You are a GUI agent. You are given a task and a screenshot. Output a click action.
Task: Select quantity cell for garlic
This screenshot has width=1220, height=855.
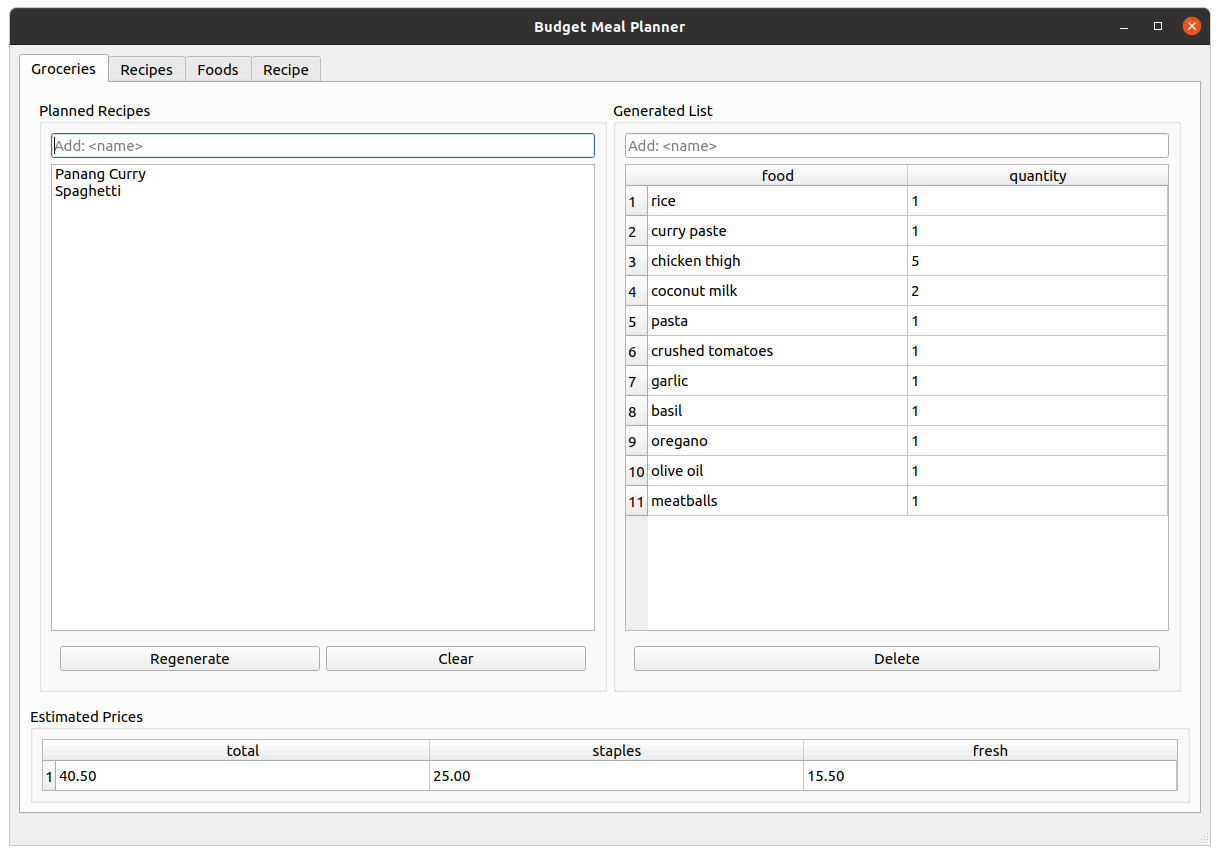1037,381
